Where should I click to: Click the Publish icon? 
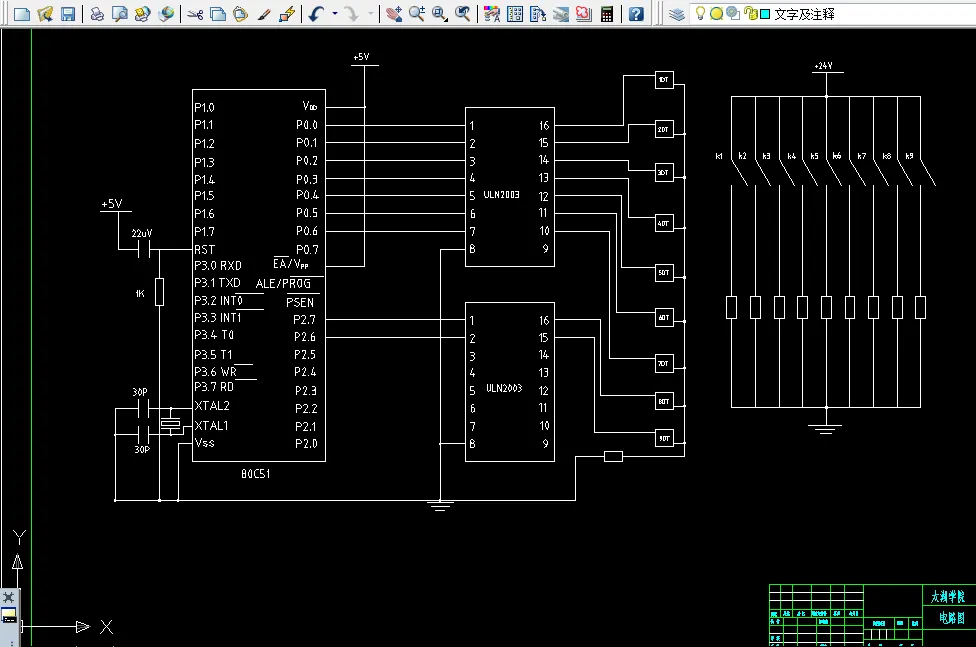[143, 14]
